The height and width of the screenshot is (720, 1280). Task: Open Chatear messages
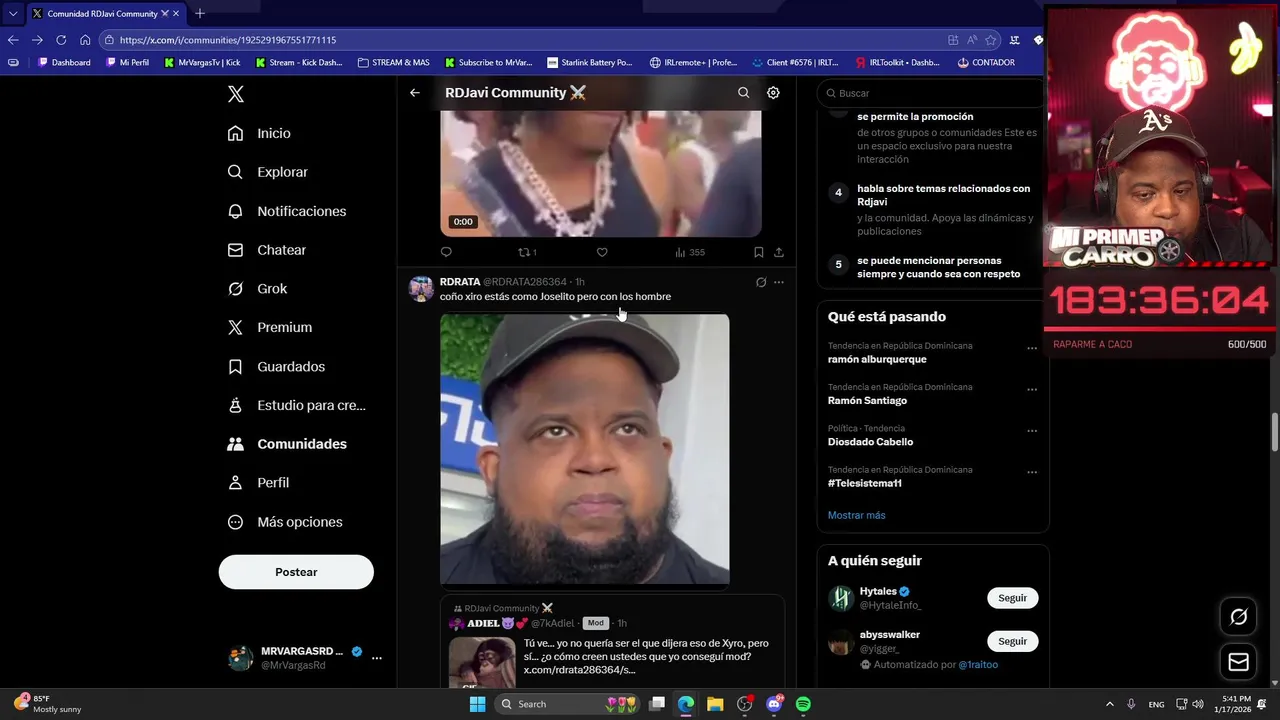pyautogui.click(x=266, y=250)
